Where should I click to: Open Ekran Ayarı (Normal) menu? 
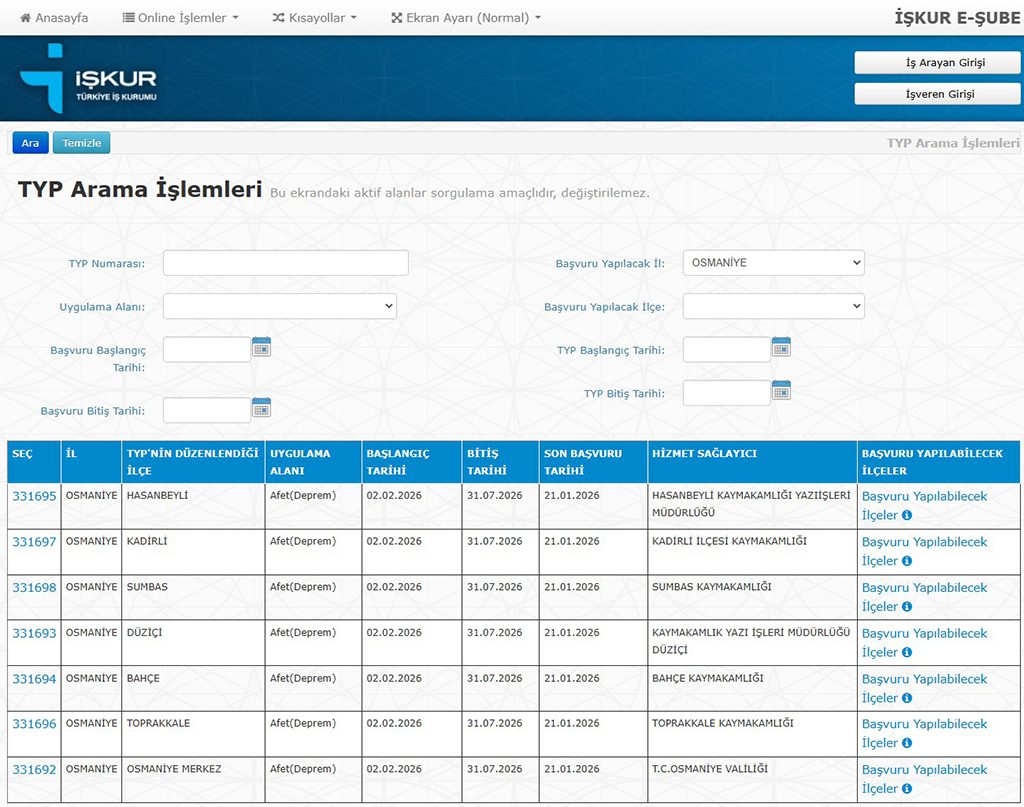(x=466, y=18)
